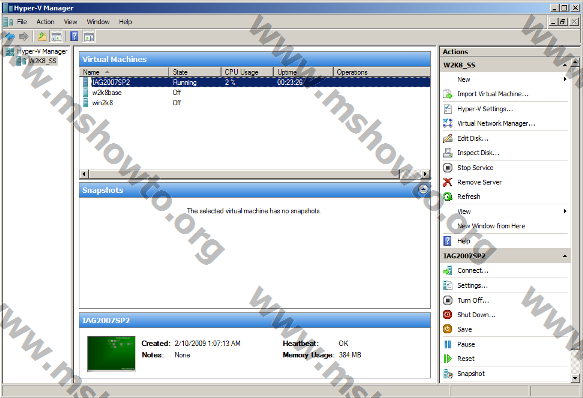
Task: Click the red Shut Down icon
Action: [448, 315]
